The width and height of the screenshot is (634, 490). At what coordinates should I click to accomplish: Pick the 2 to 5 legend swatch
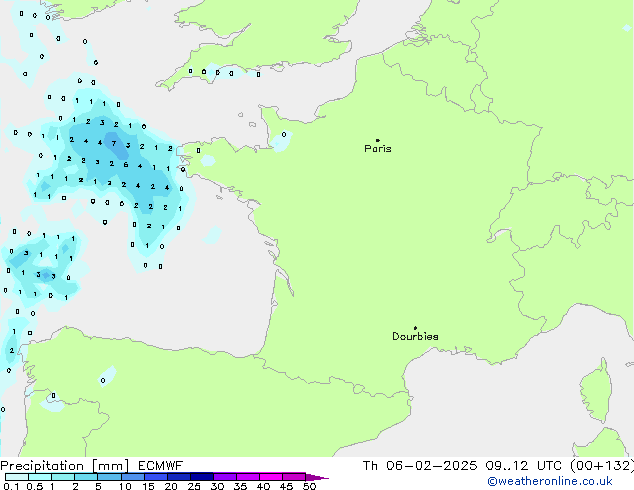click(x=86, y=477)
